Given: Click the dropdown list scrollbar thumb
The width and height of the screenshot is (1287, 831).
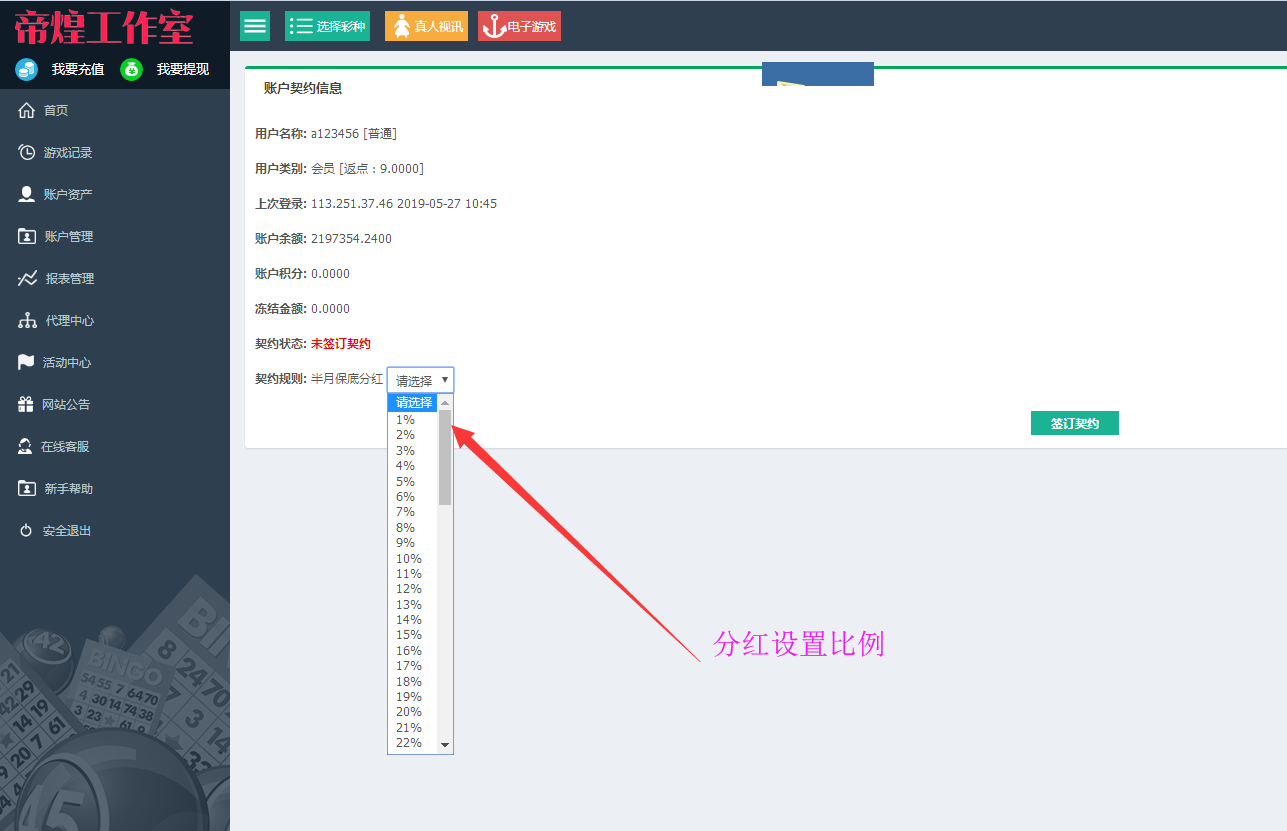Looking at the screenshot, I should pos(445,457).
